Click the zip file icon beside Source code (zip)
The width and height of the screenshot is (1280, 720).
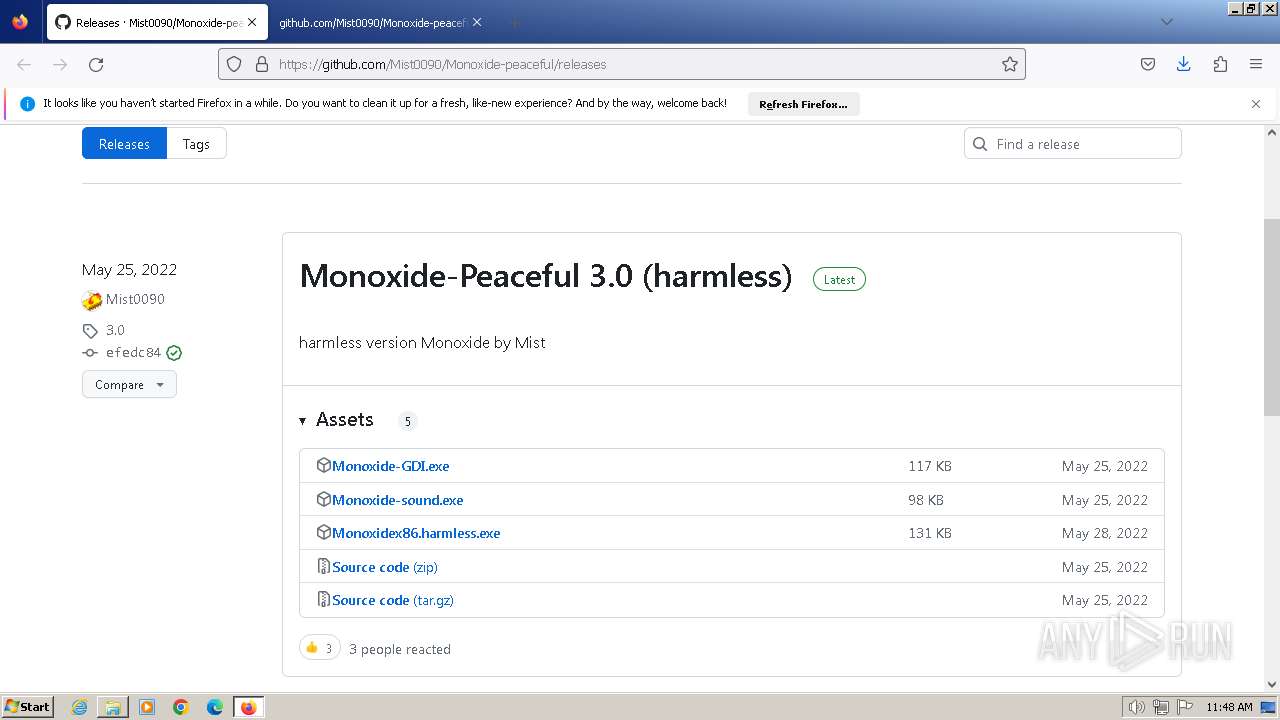pyautogui.click(x=323, y=566)
